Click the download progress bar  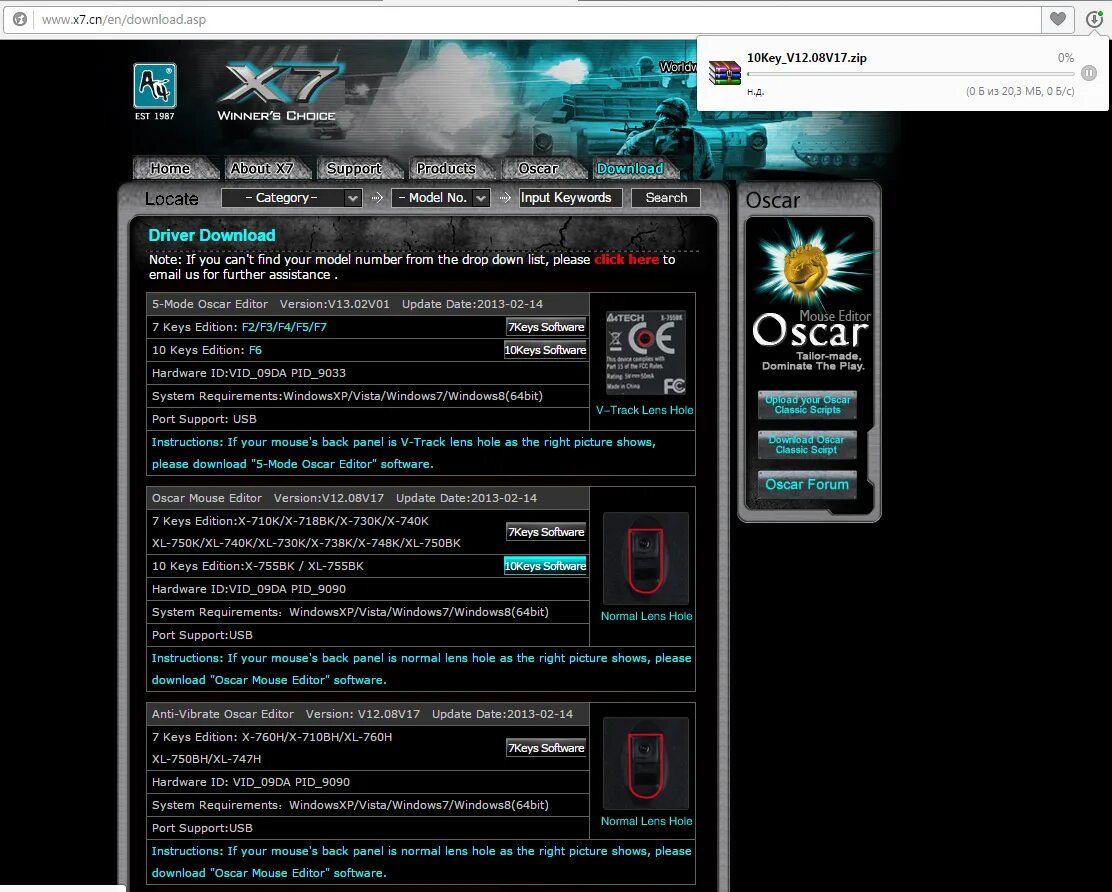click(910, 74)
